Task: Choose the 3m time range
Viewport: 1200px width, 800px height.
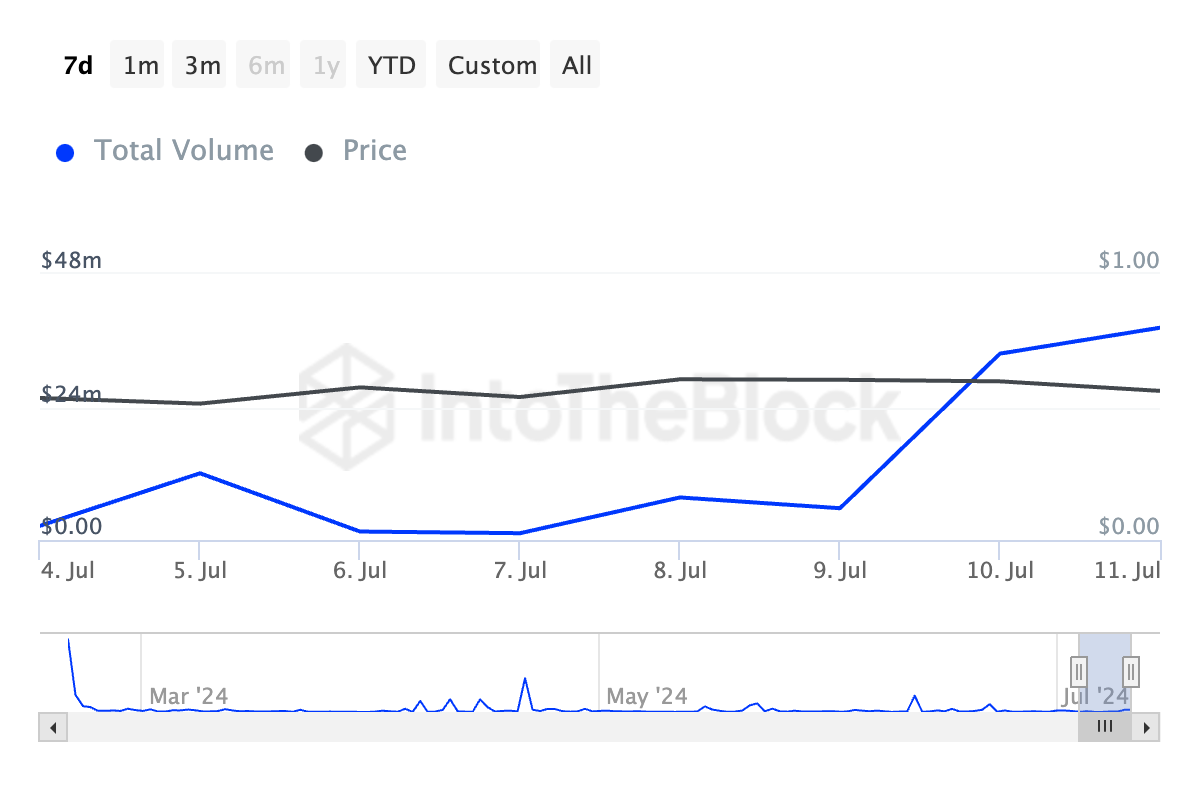Action: pyautogui.click(x=202, y=66)
